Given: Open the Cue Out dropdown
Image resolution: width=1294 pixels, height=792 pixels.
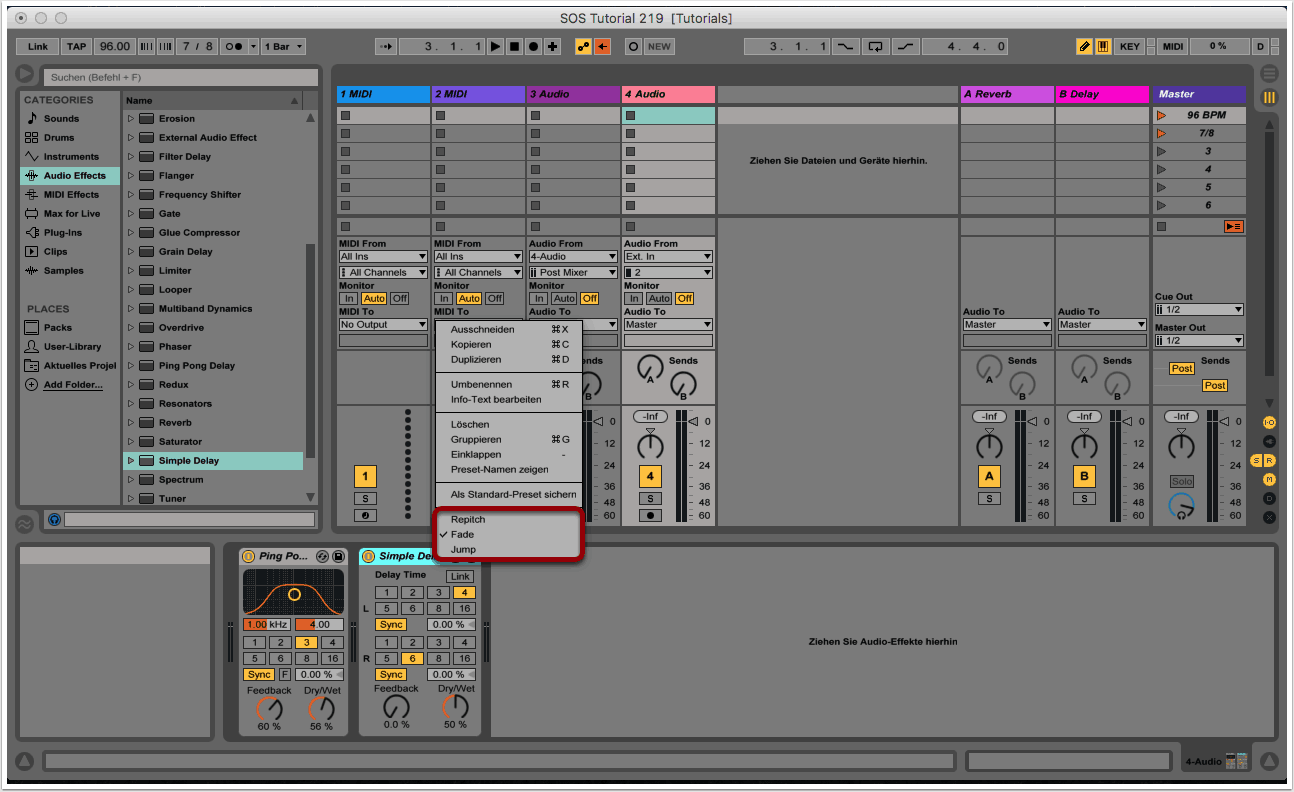Looking at the screenshot, I should (x=1198, y=310).
